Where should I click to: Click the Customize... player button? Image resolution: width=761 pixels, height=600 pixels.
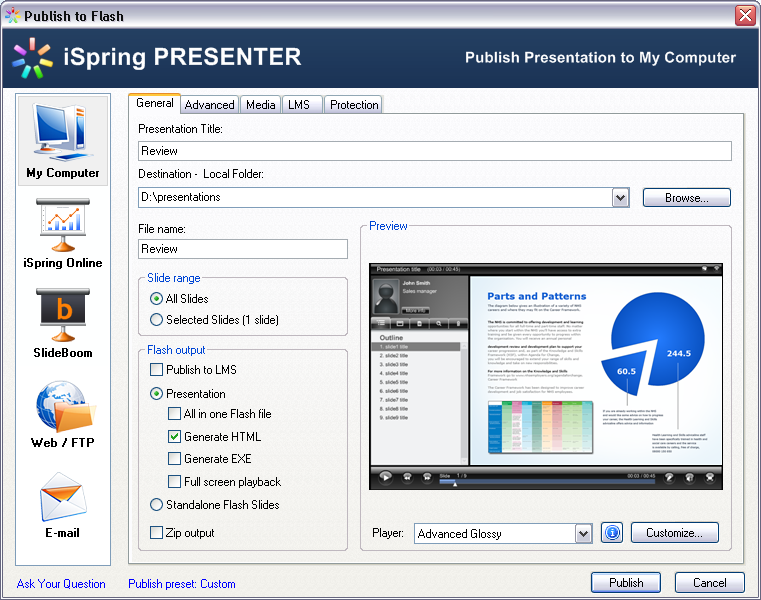(674, 533)
